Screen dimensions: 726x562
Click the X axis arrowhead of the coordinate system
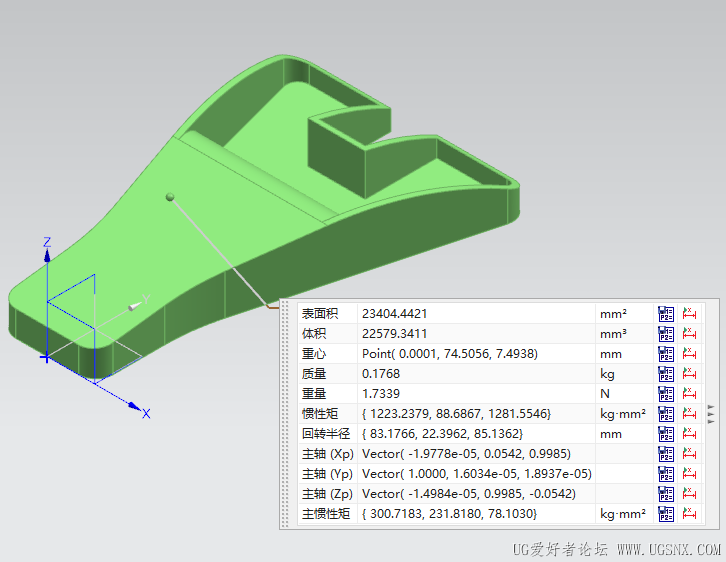tap(135, 406)
